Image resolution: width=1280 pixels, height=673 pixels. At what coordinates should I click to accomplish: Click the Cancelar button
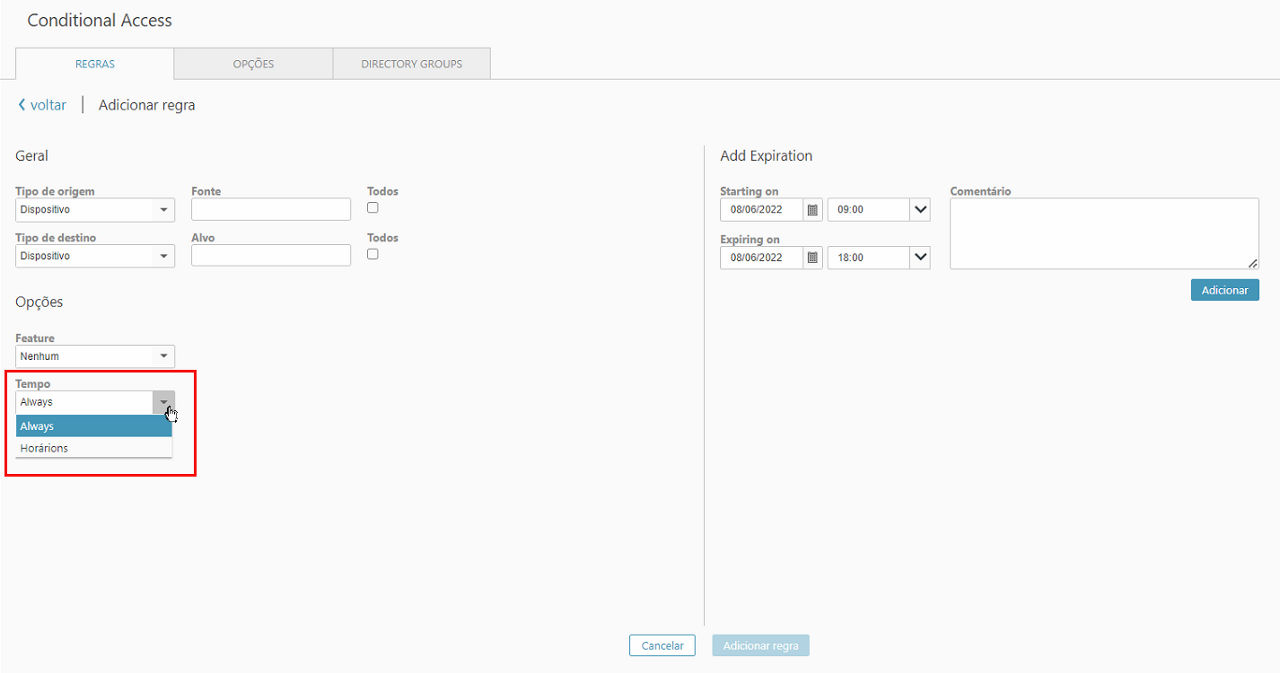click(x=662, y=646)
